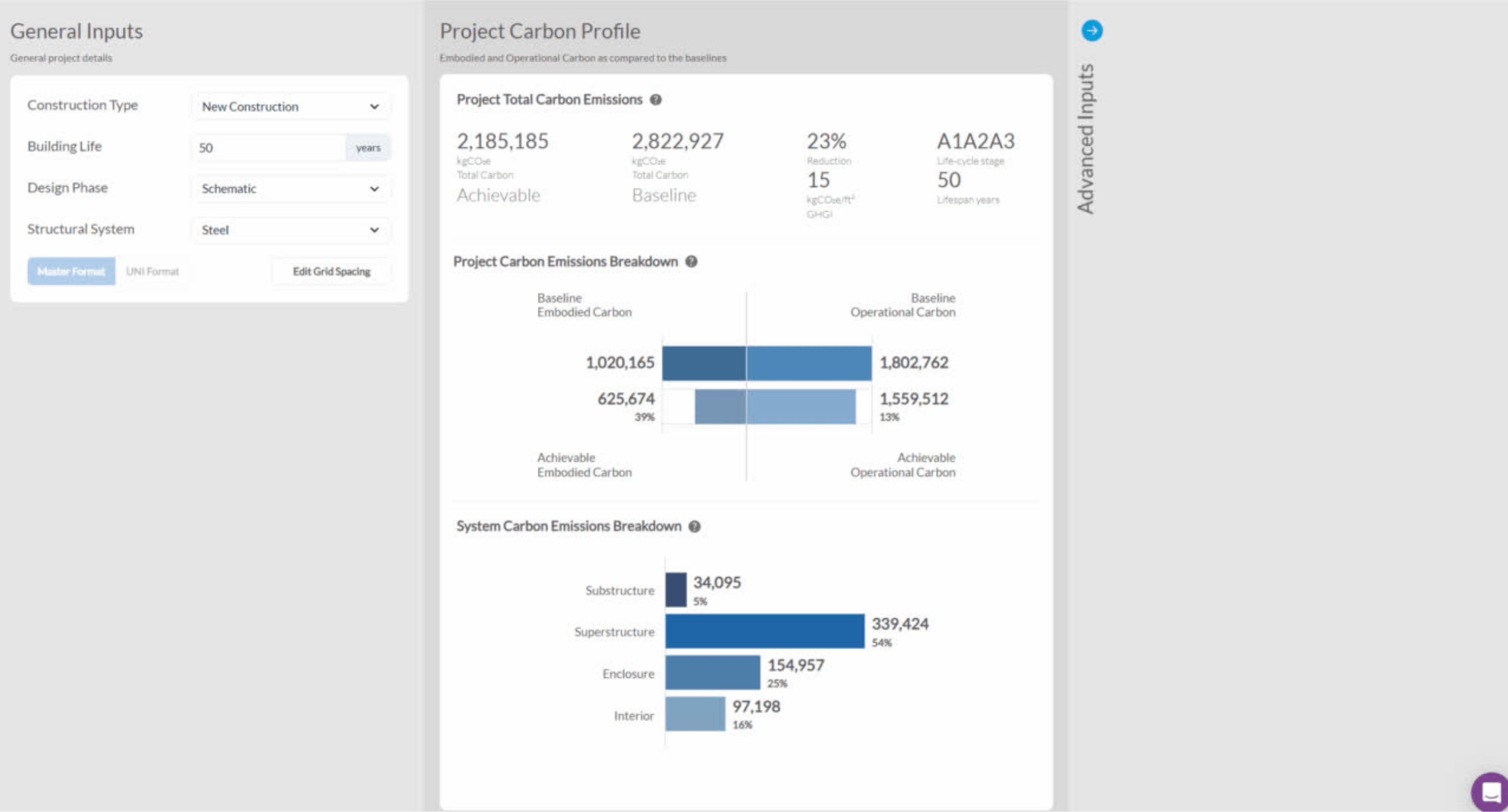Click Achievable Operational Carbon light bar

click(801, 407)
